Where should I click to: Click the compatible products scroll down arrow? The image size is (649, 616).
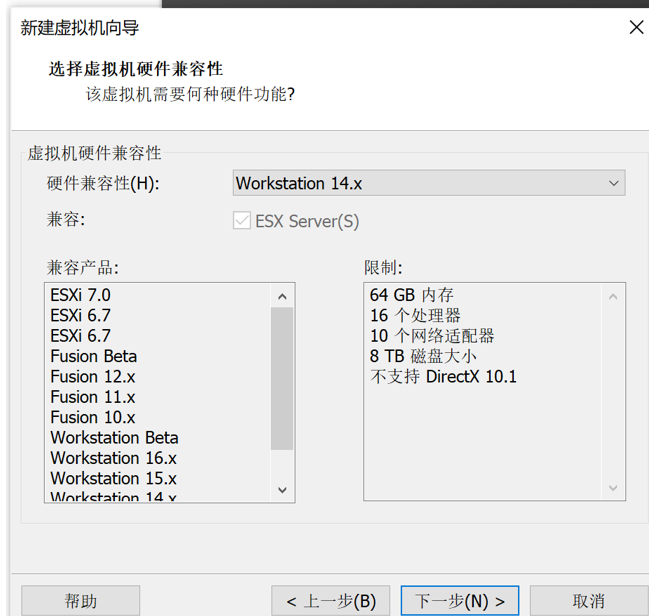click(282, 490)
